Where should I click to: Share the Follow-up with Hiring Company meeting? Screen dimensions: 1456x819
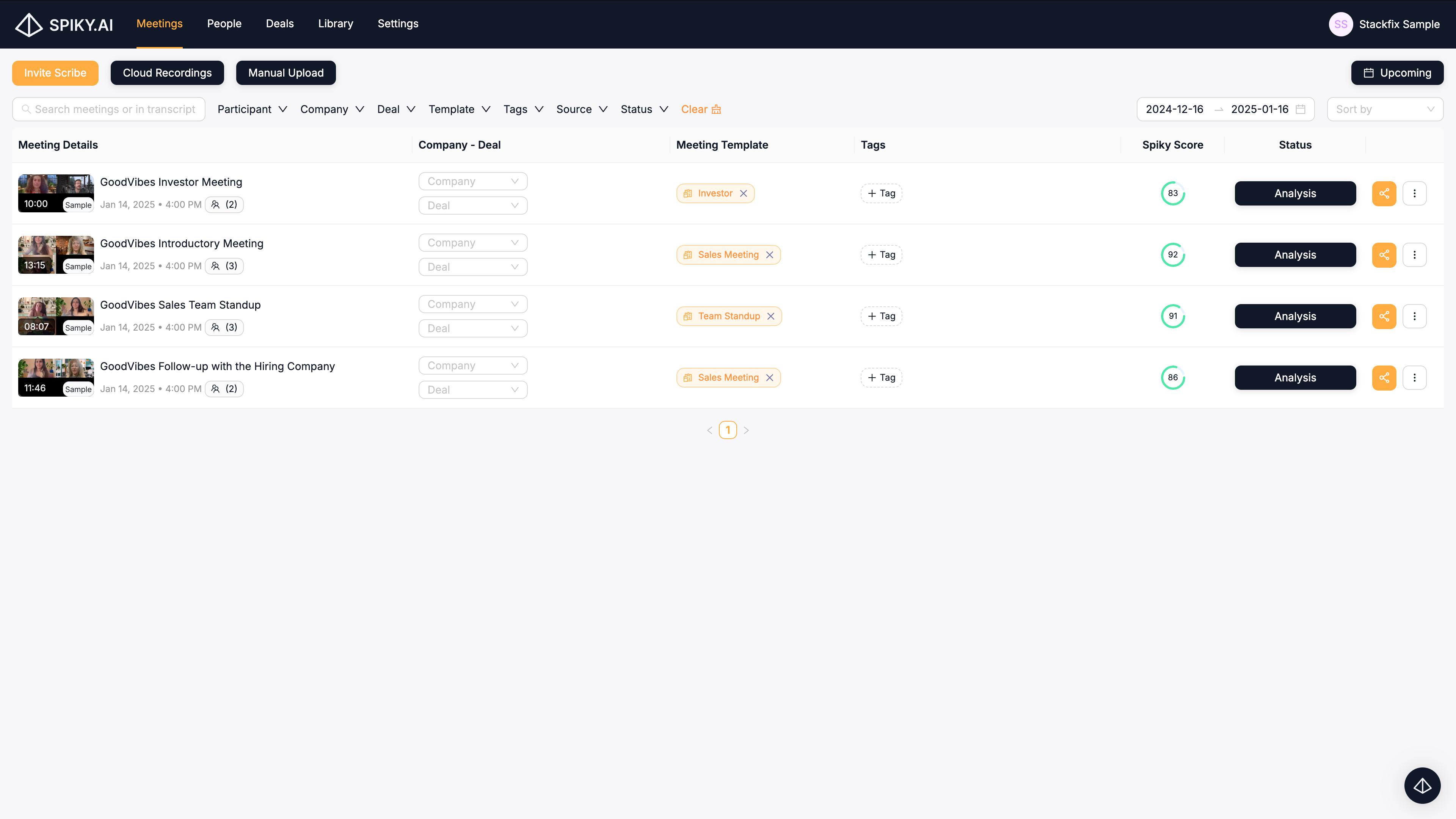pos(1384,378)
